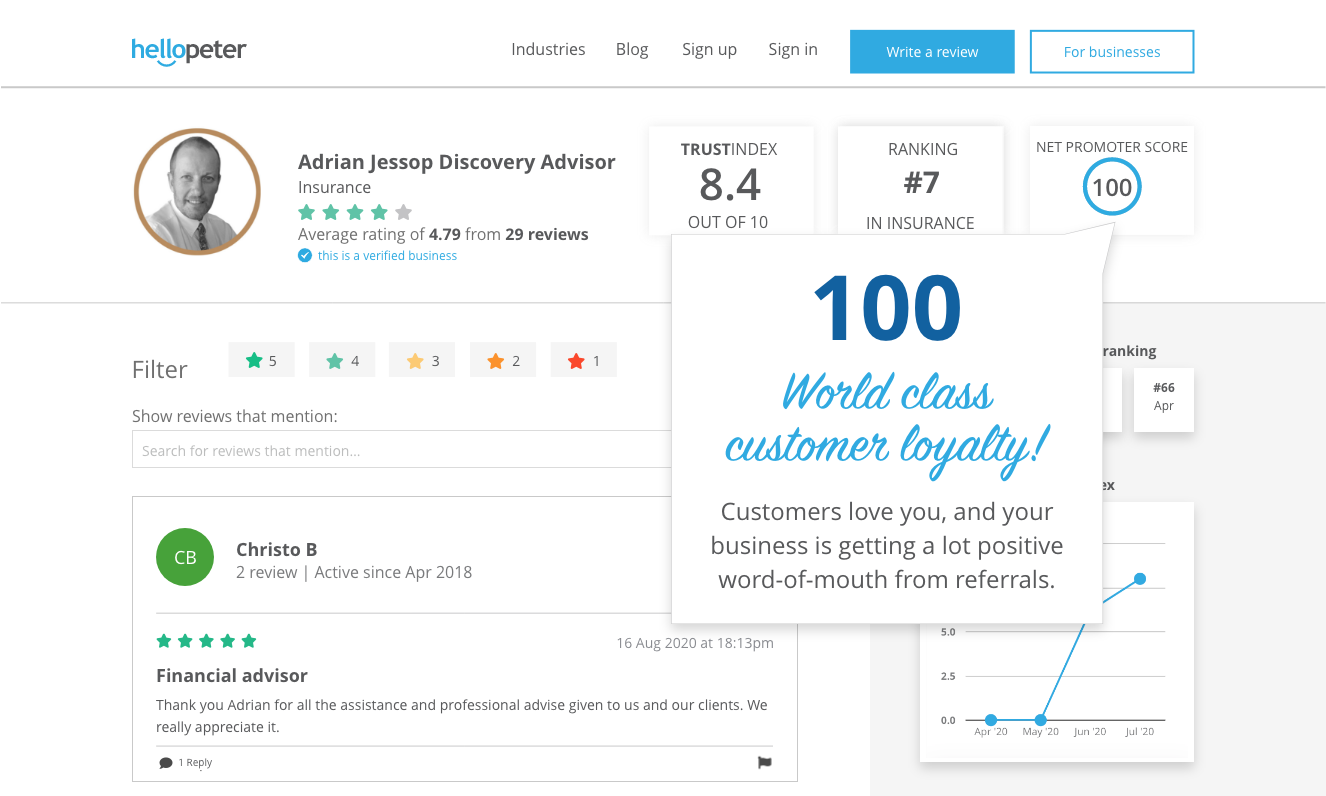Open the Sign in link

[x=792, y=49]
